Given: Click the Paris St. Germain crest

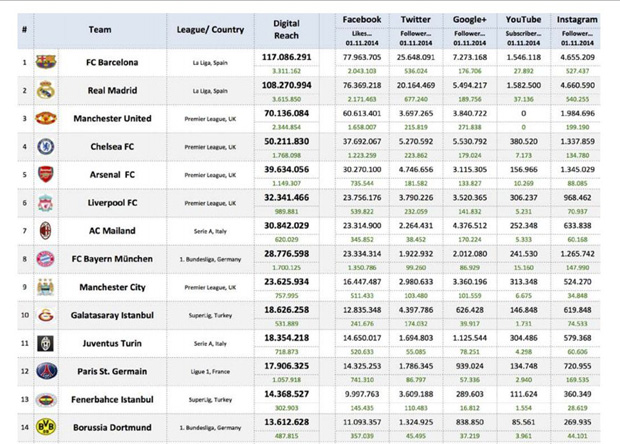Looking at the screenshot, I should pyautogui.click(x=47, y=371).
